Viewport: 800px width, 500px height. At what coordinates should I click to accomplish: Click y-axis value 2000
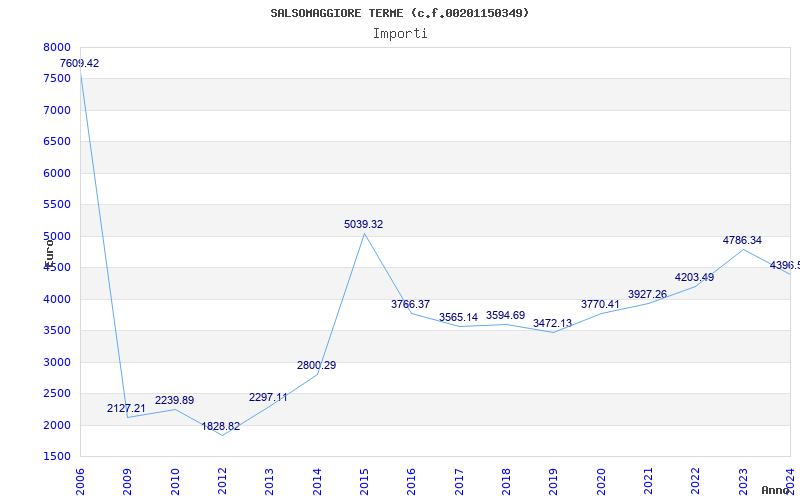[57, 425]
